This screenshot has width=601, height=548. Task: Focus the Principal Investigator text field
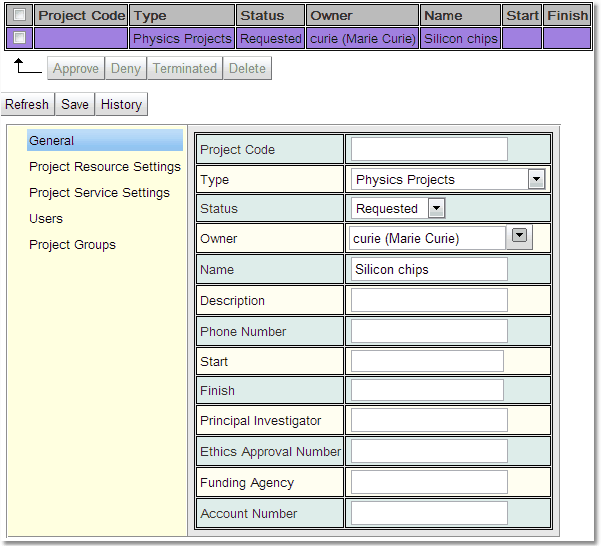point(429,420)
